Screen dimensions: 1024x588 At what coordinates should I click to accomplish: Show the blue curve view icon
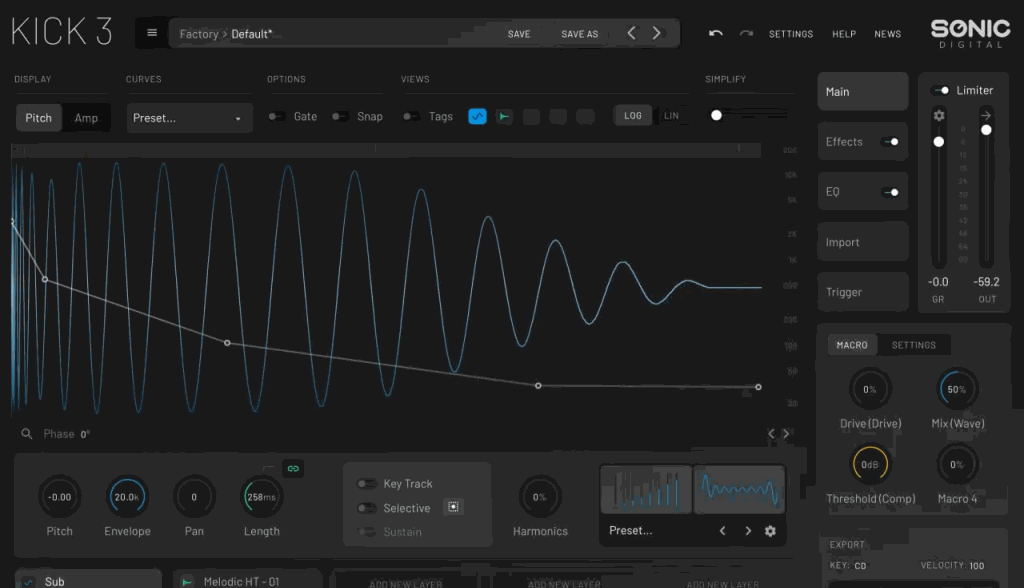tap(477, 116)
